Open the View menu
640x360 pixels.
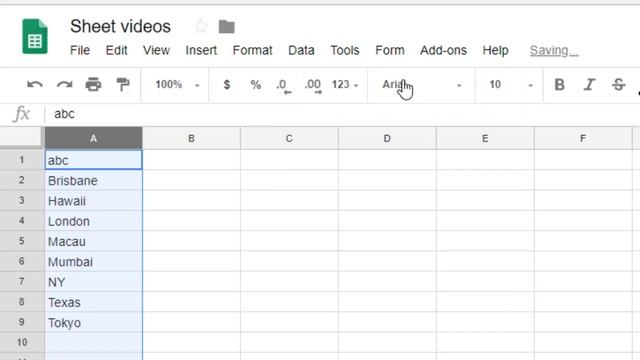click(x=156, y=50)
